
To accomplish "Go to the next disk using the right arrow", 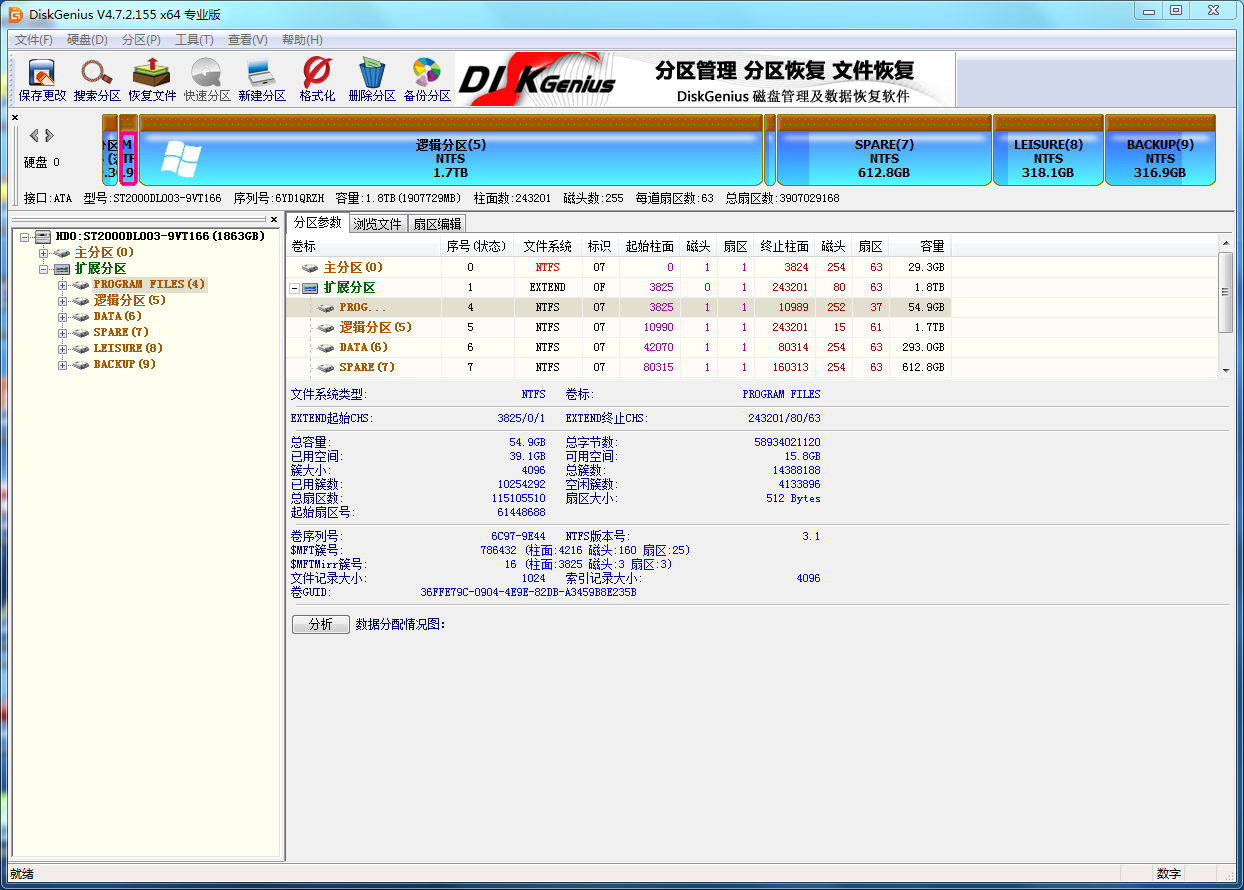I will click(x=49, y=135).
